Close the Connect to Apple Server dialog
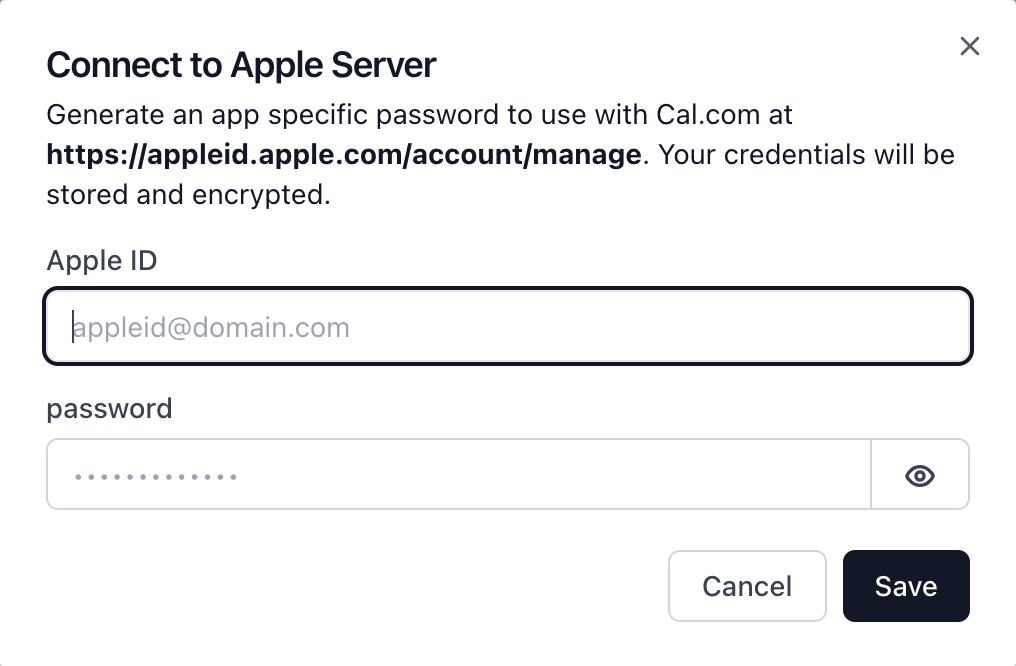 (969, 46)
